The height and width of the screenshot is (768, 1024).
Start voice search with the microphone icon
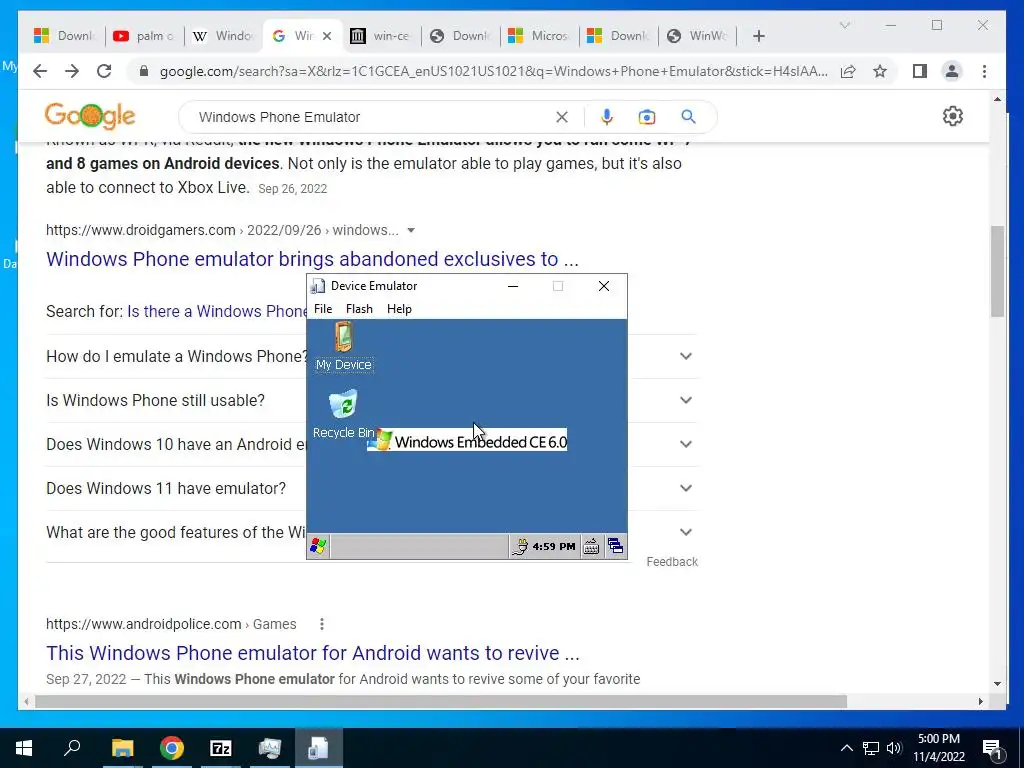pos(607,117)
